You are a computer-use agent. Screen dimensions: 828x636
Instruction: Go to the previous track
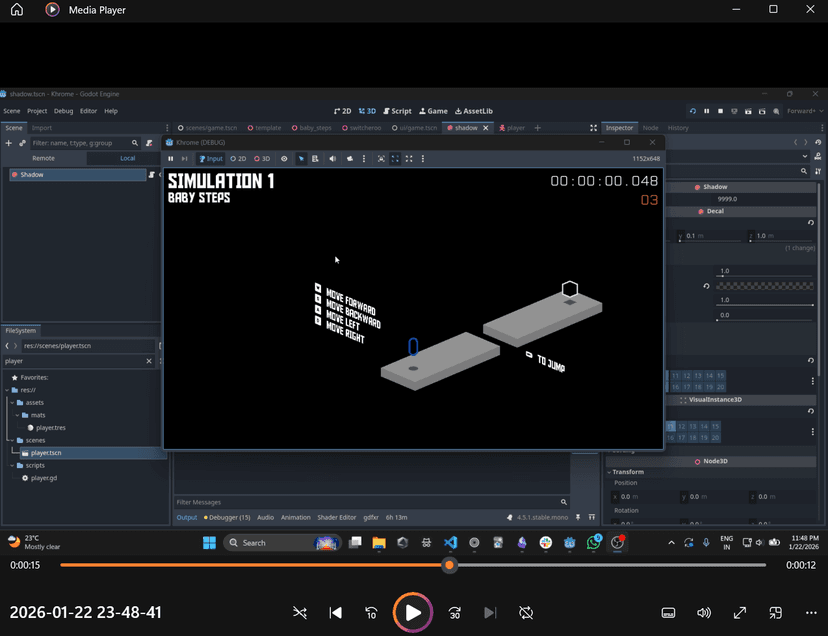[x=336, y=612]
